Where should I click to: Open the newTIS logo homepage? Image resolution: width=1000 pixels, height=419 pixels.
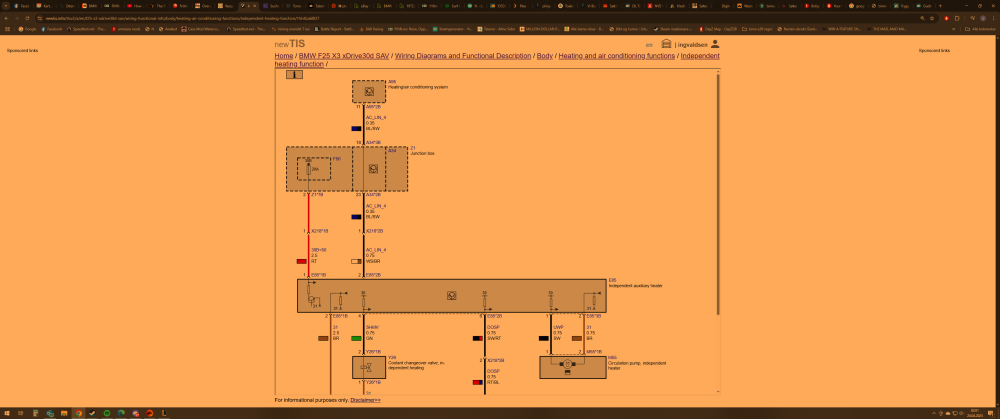coord(290,44)
